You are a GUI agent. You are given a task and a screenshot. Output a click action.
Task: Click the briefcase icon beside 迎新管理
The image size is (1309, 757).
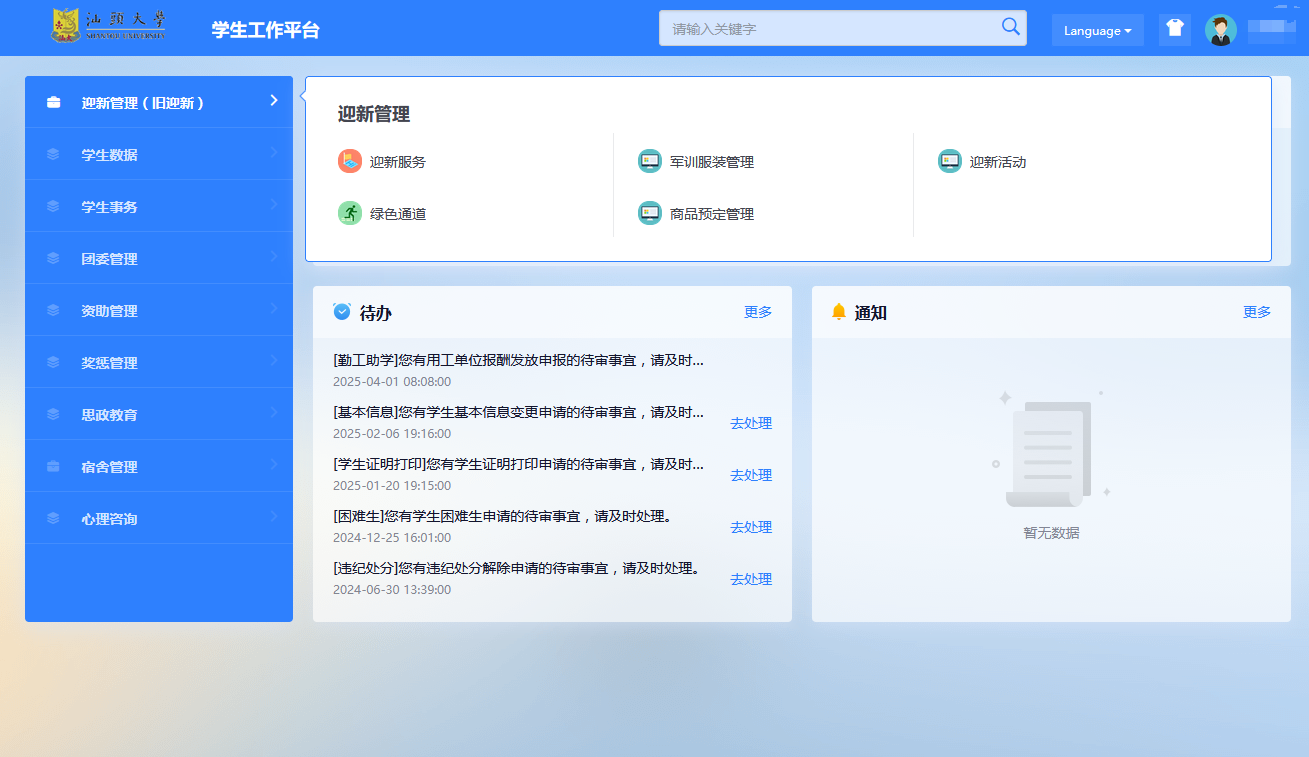click(x=54, y=103)
